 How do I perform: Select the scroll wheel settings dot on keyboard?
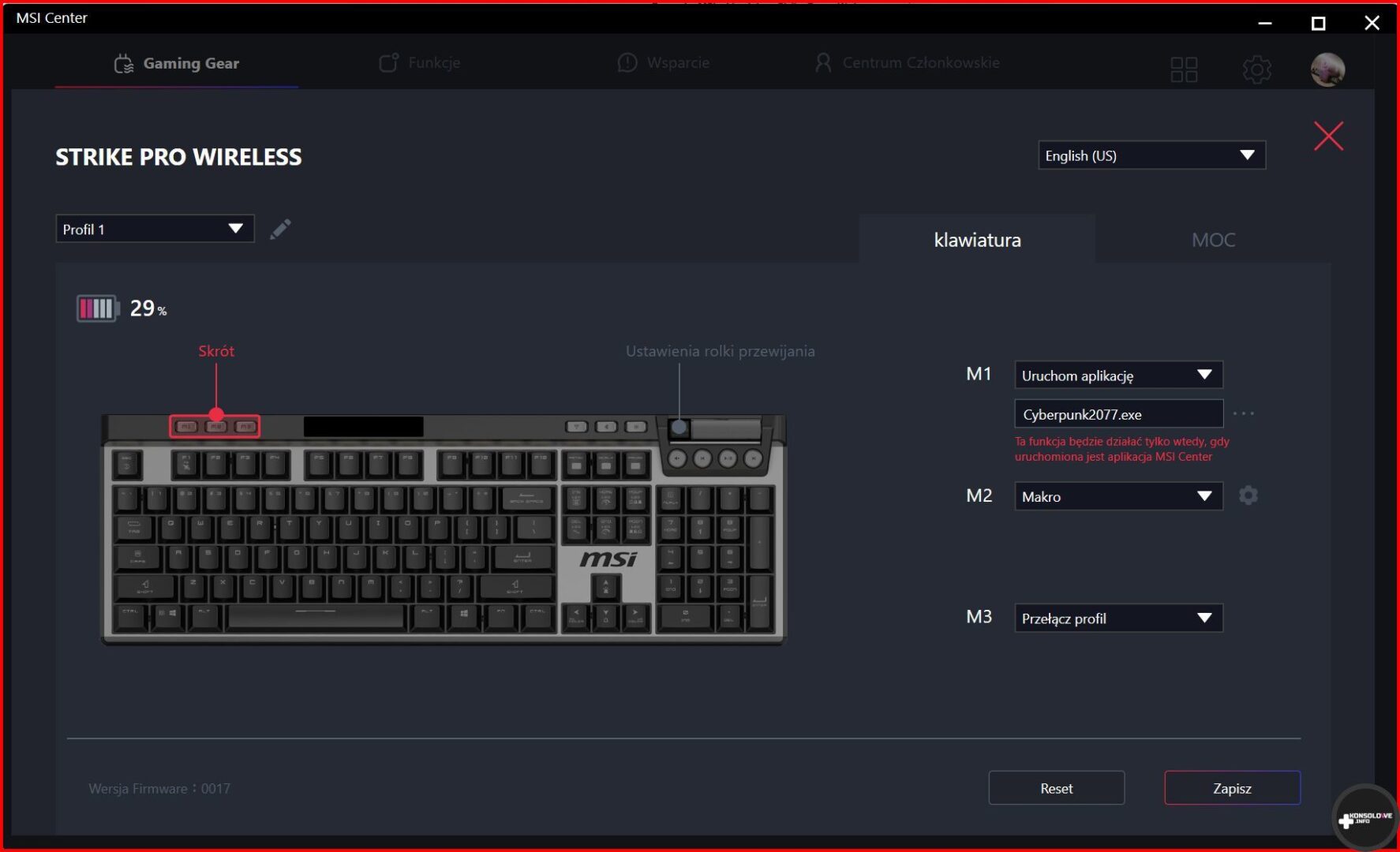[679, 428]
